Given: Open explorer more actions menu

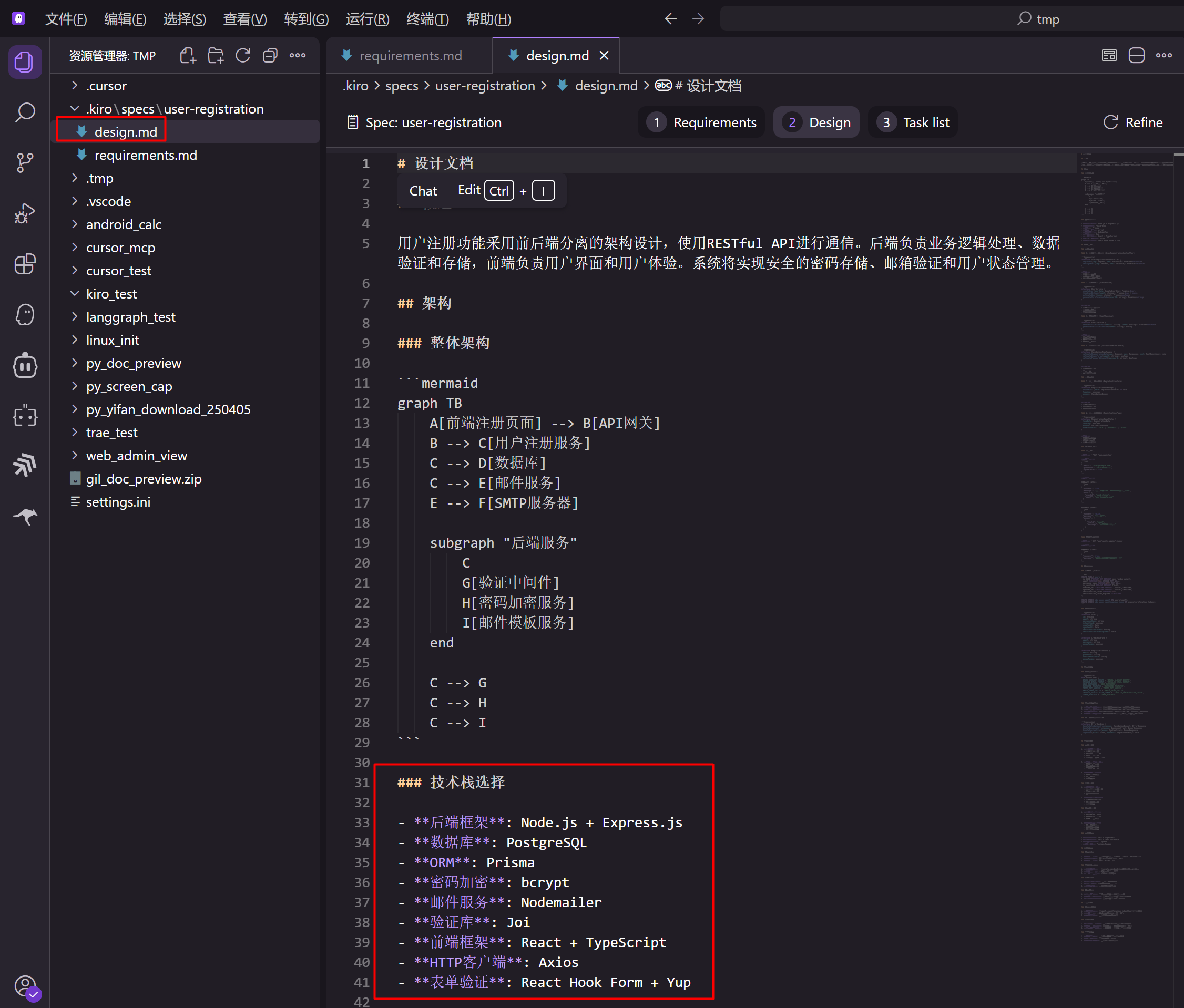Looking at the screenshot, I should [x=297, y=55].
